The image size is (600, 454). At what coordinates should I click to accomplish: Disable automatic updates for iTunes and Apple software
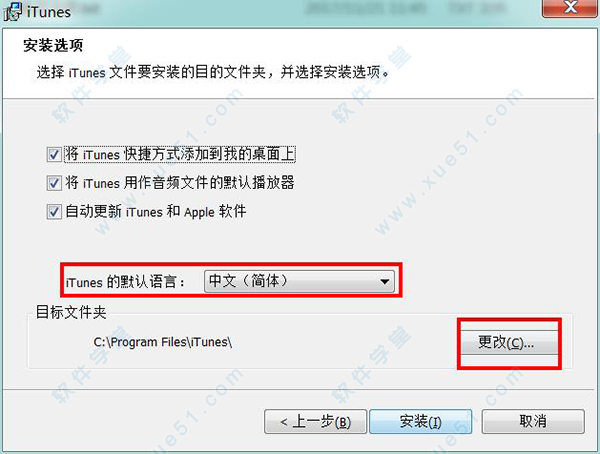(x=54, y=212)
